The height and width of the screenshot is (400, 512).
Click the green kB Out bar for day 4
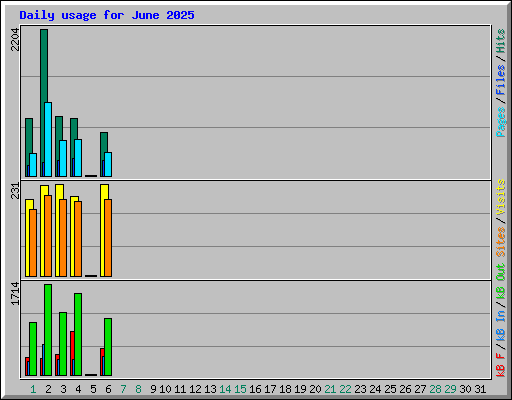78,334
